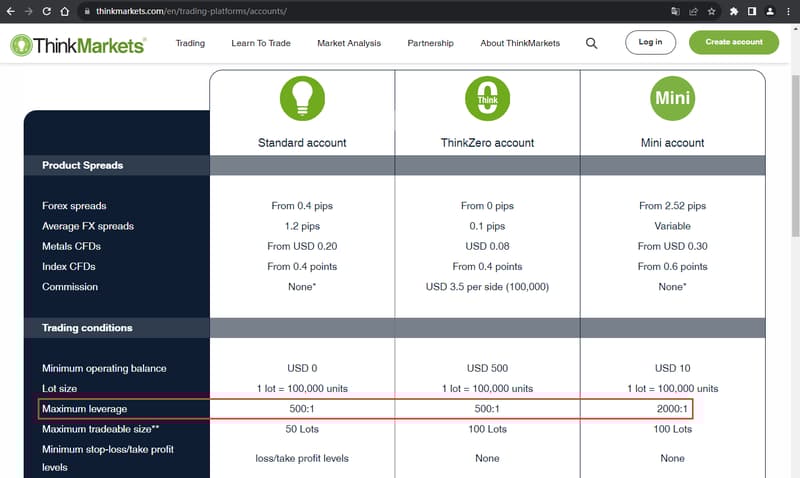Open the Trading menu

click(190, 43)
